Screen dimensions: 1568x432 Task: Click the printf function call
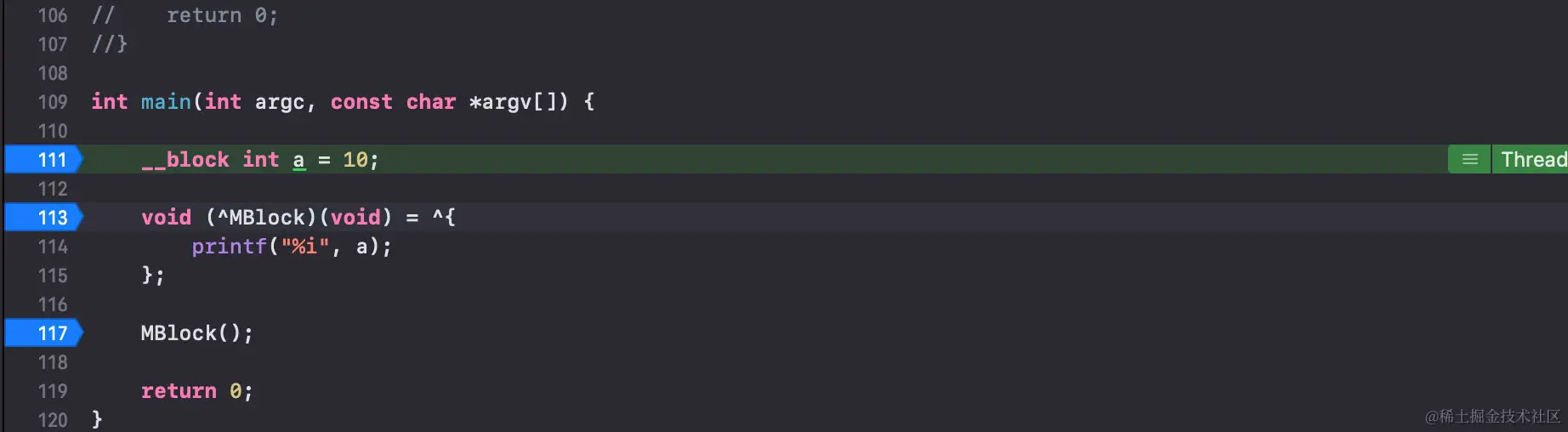pyautogui.click(x=230, y=247)
